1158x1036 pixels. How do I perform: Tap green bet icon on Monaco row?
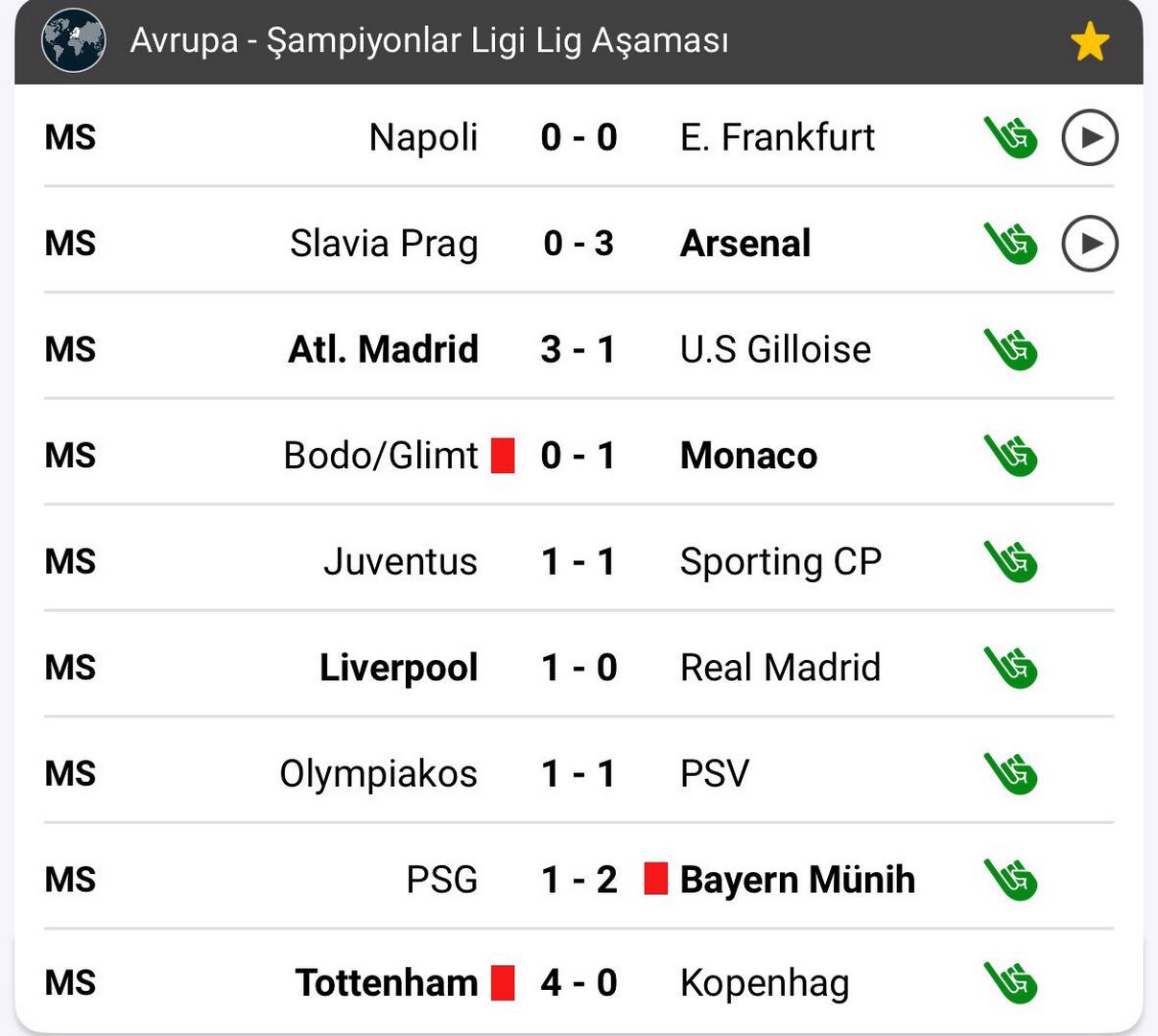[1010, 456]
